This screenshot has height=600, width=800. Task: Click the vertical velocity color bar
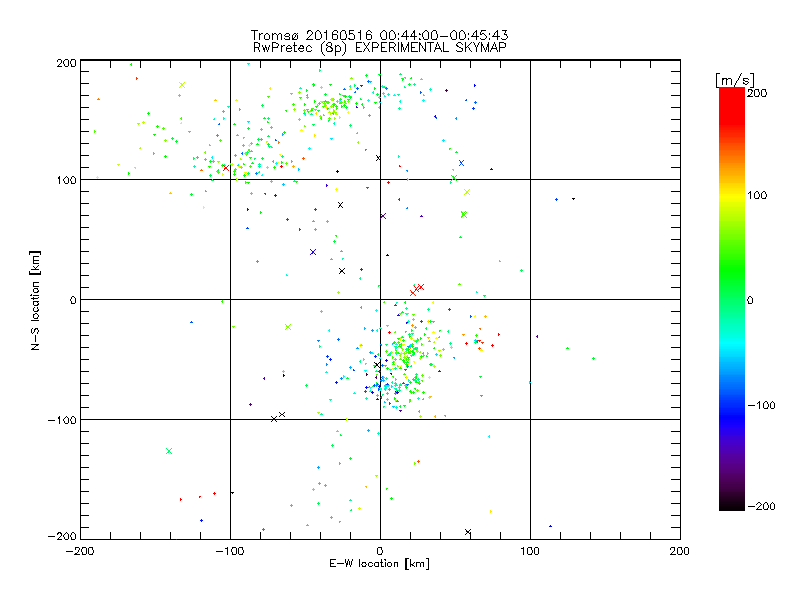tap(732, 299)
